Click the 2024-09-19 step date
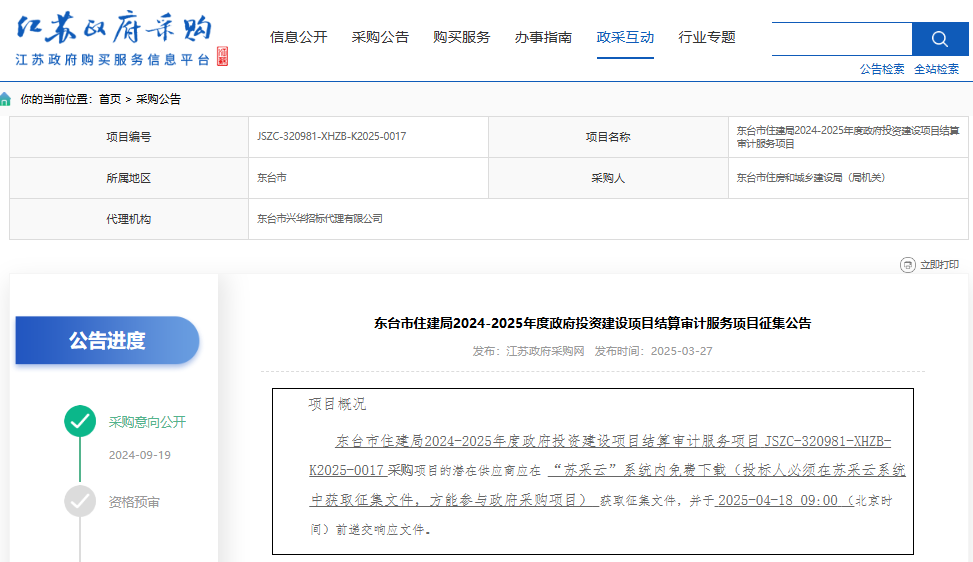The height and width of the screenshot is (562, 973). tap(140, 455)
